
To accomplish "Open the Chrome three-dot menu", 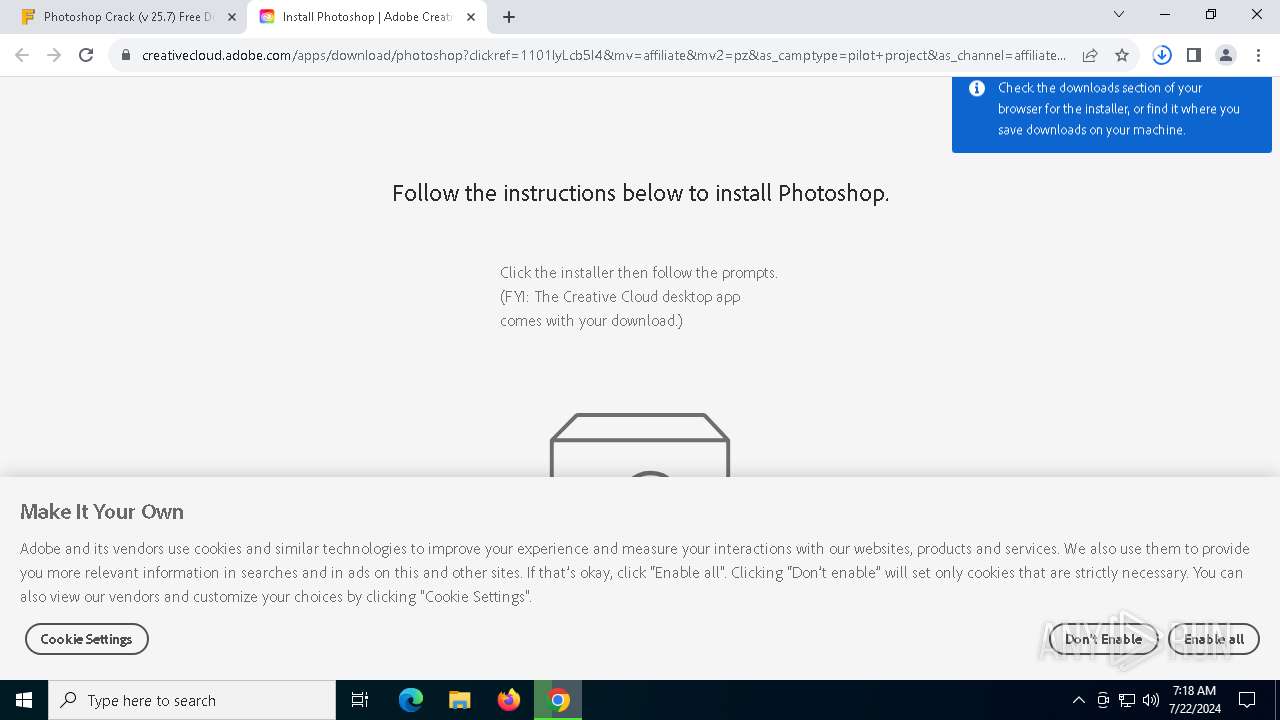I will coord(1258,55).
